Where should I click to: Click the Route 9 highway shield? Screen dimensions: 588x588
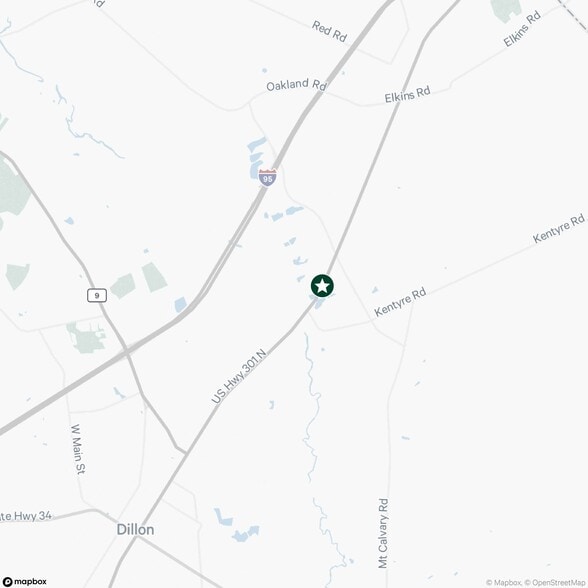[x=97, y=296]
